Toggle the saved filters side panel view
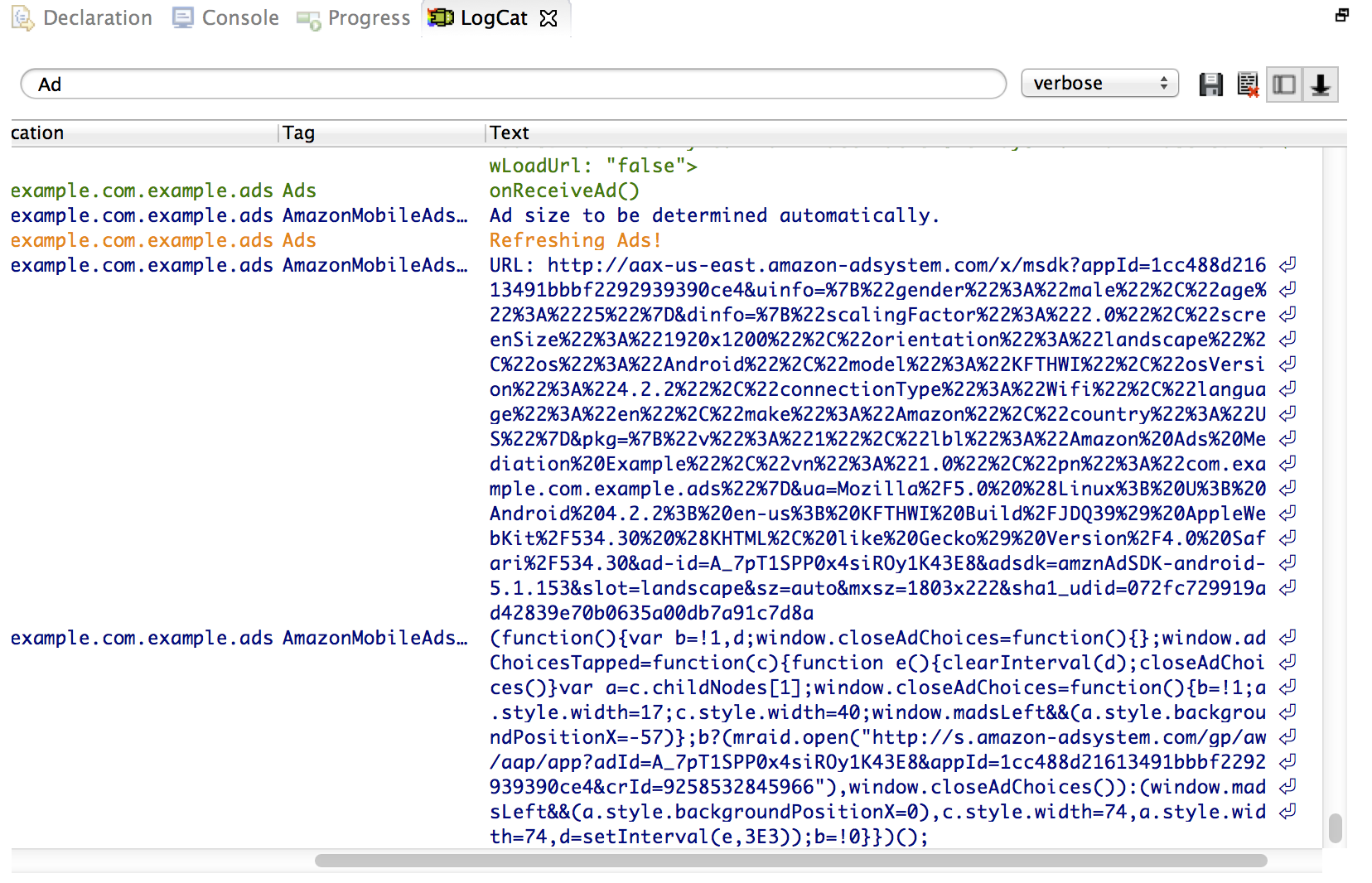 [1284, 84]
